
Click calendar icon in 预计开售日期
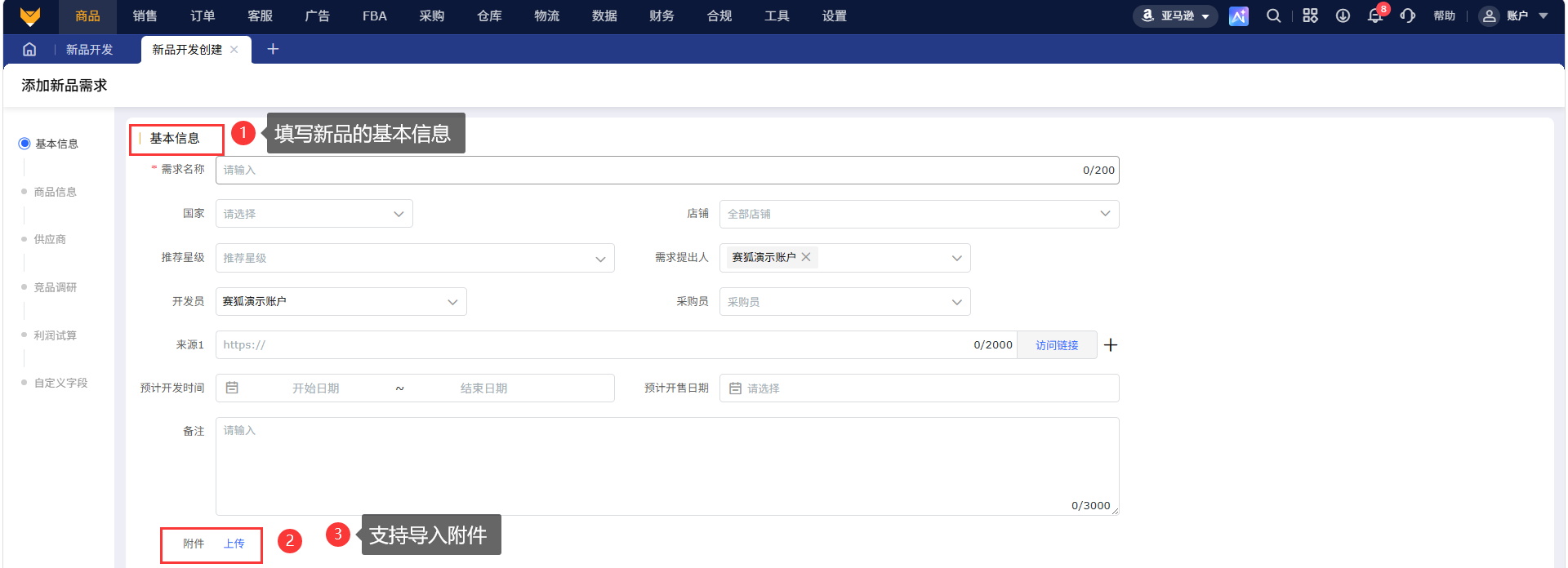click(x=735, y=388)
